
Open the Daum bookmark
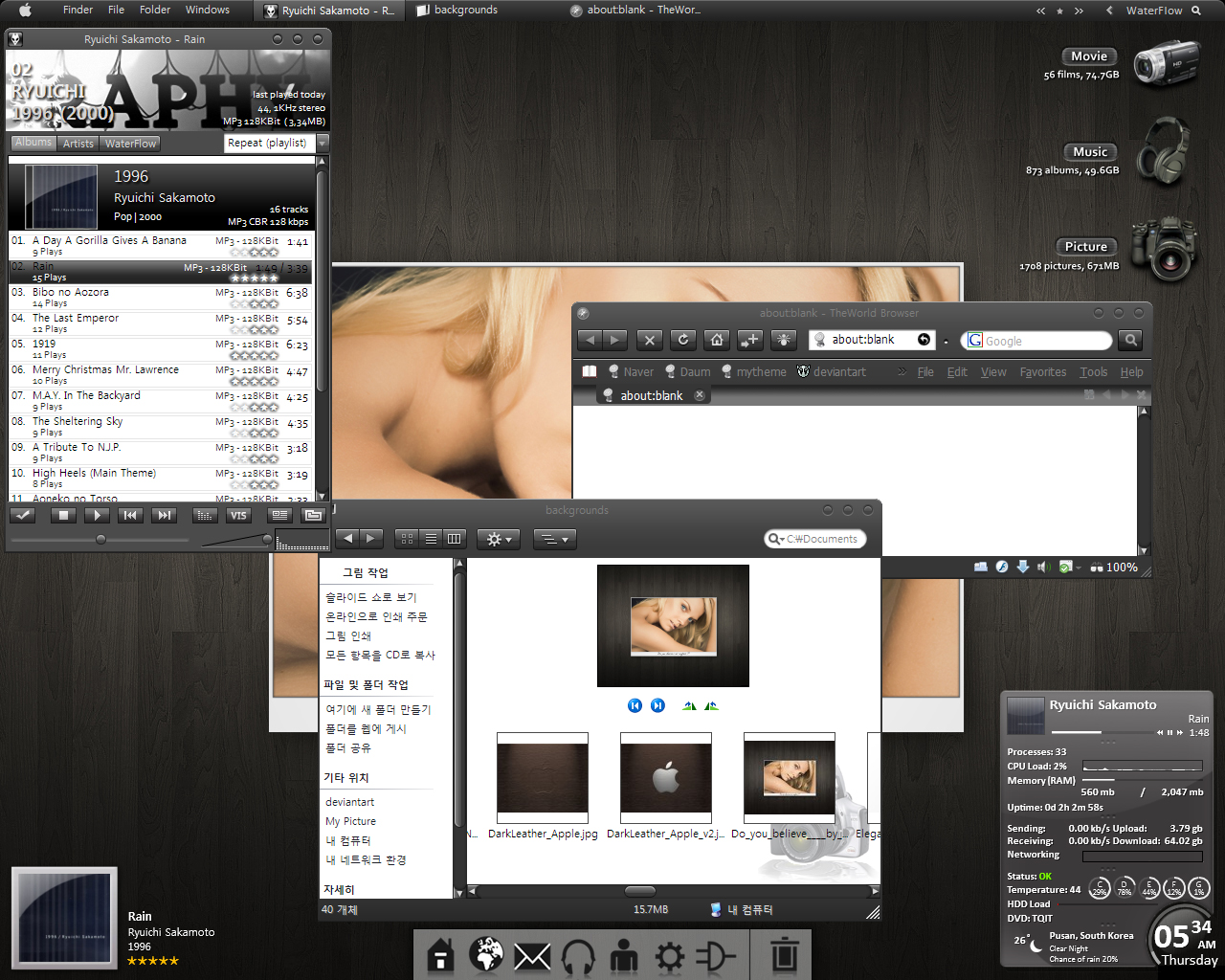tap(688, 372)
